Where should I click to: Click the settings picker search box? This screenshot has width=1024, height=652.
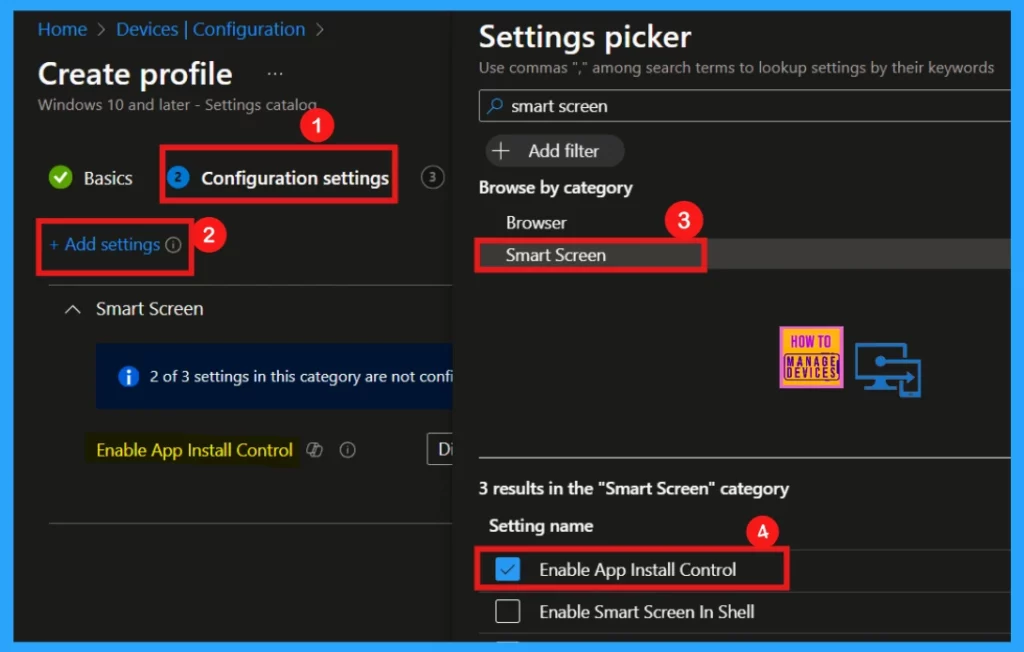[x=744, y=106]
